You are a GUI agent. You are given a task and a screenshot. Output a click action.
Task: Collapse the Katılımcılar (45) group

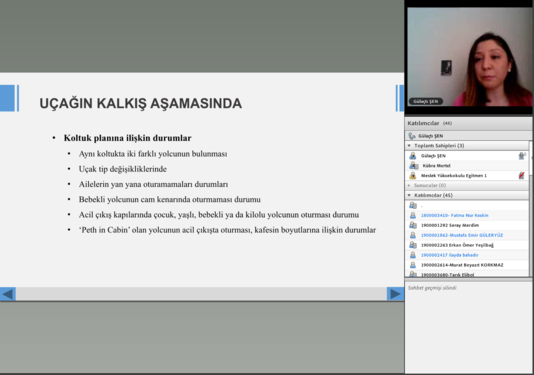[409, 195]
